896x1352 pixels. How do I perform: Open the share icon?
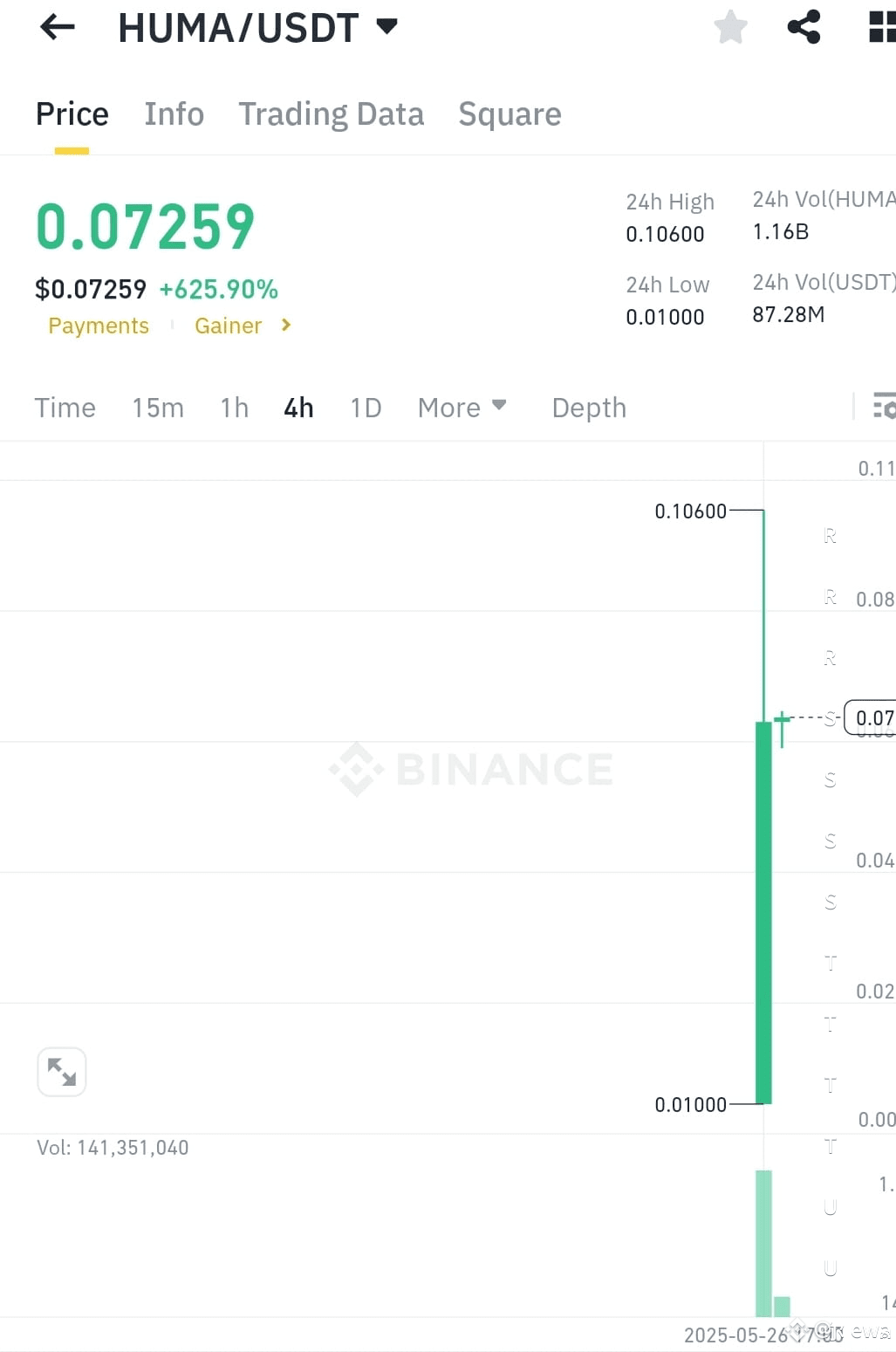(x=804, y=27)
